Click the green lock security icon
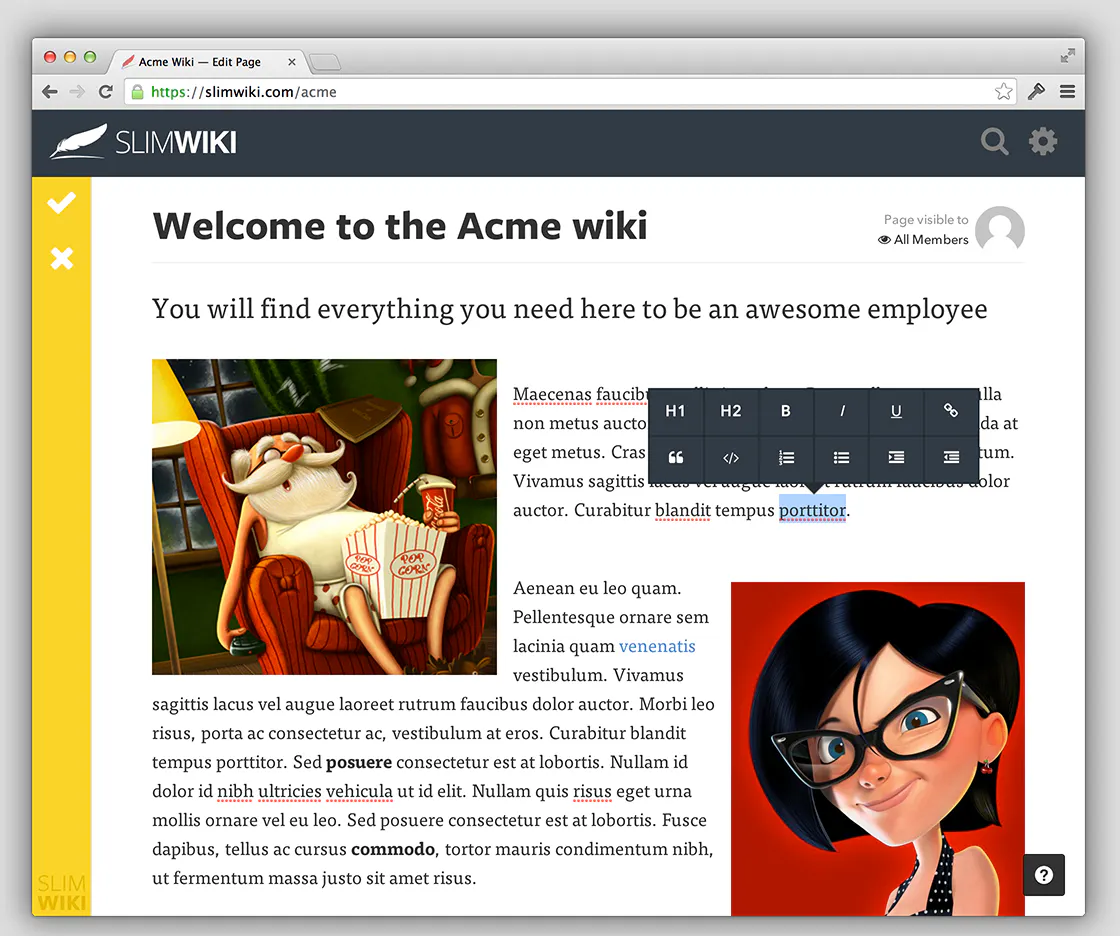 [x=137, y=91]
